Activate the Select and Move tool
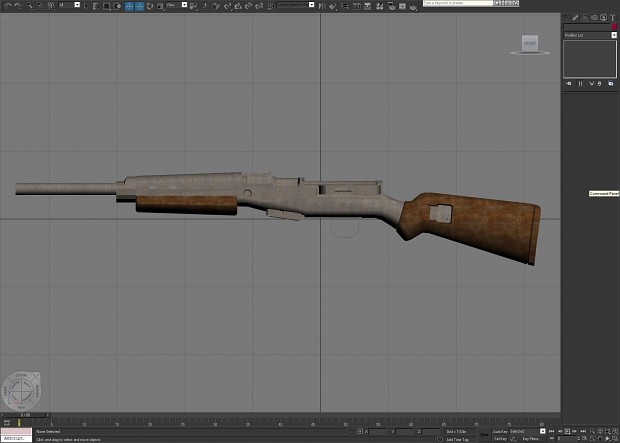Screen dimensions: 620x443 [x=129, y=6]
